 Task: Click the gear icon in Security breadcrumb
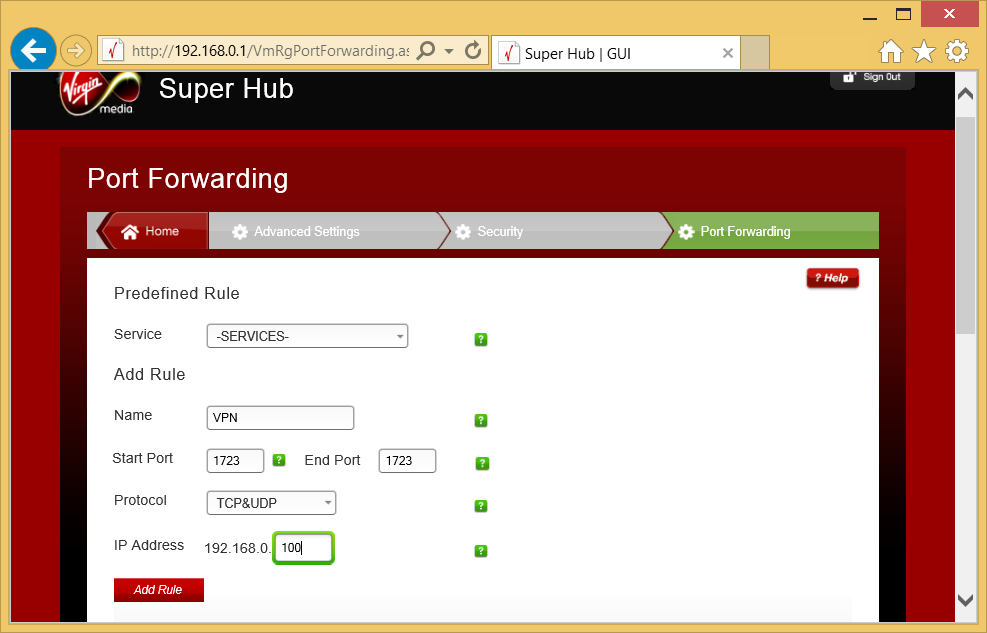pyautogui.click(x=463, y=232)
